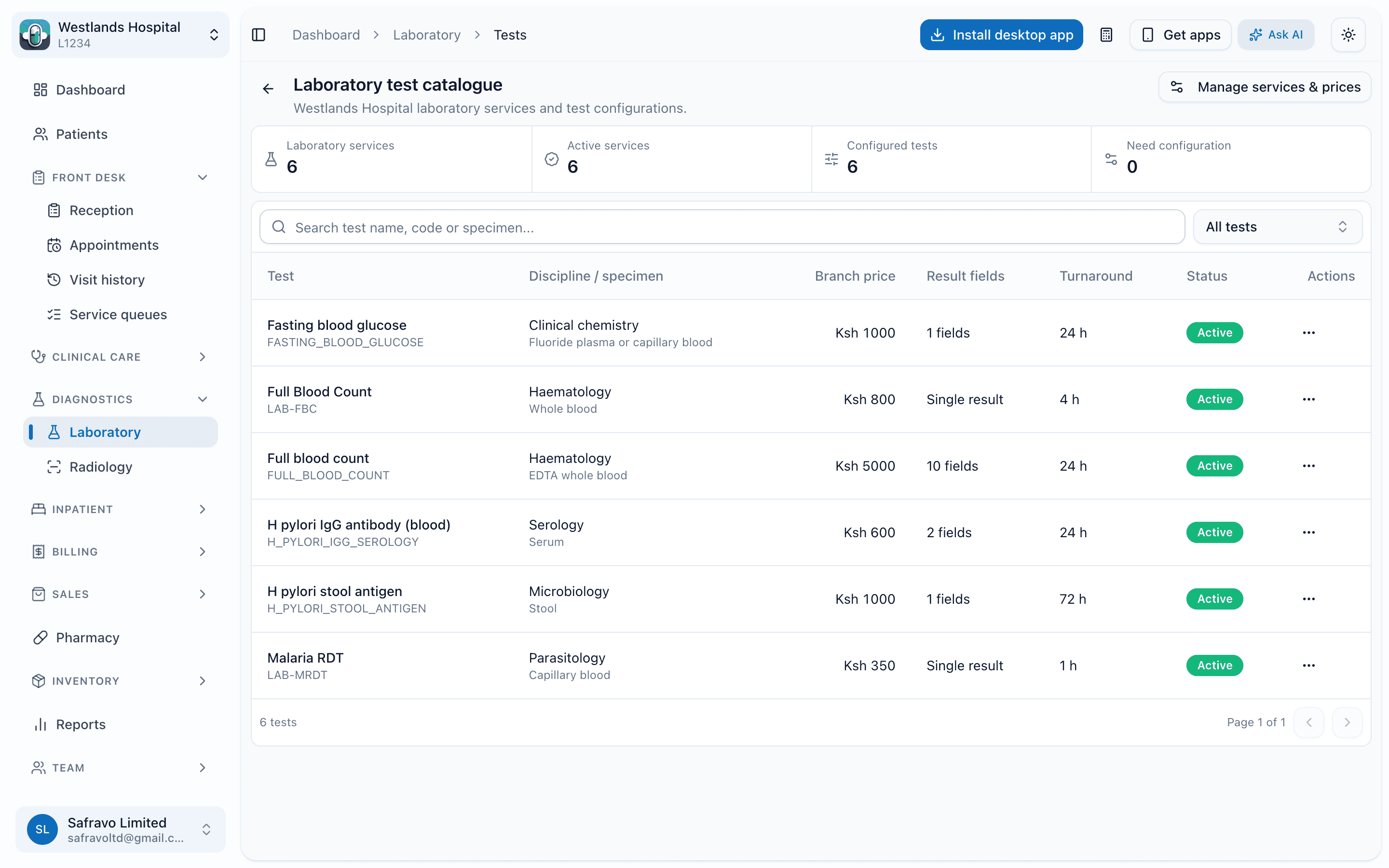Expand the Inventory section
The height and width of the screenshot is (868, 1389).
point(121,681)
